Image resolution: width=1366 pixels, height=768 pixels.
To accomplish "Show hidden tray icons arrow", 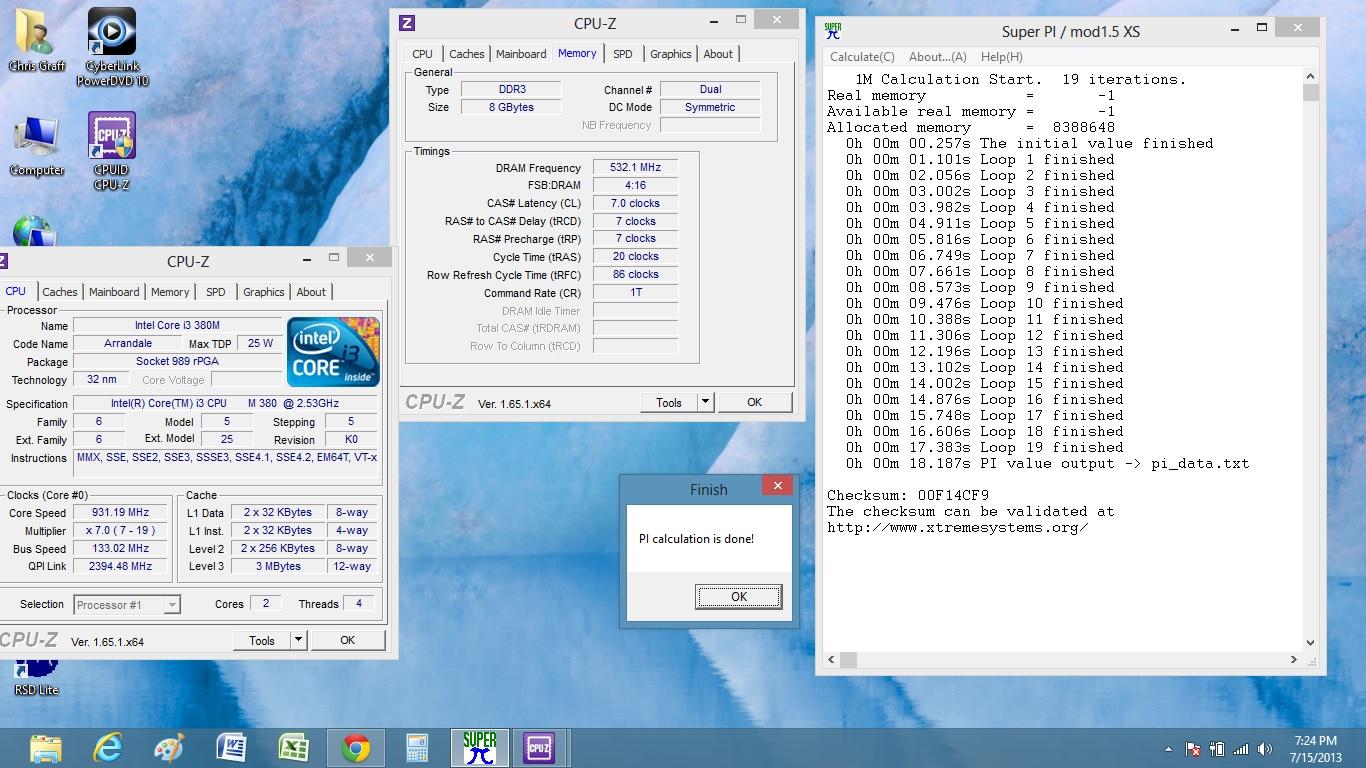I will [1168, 749].
